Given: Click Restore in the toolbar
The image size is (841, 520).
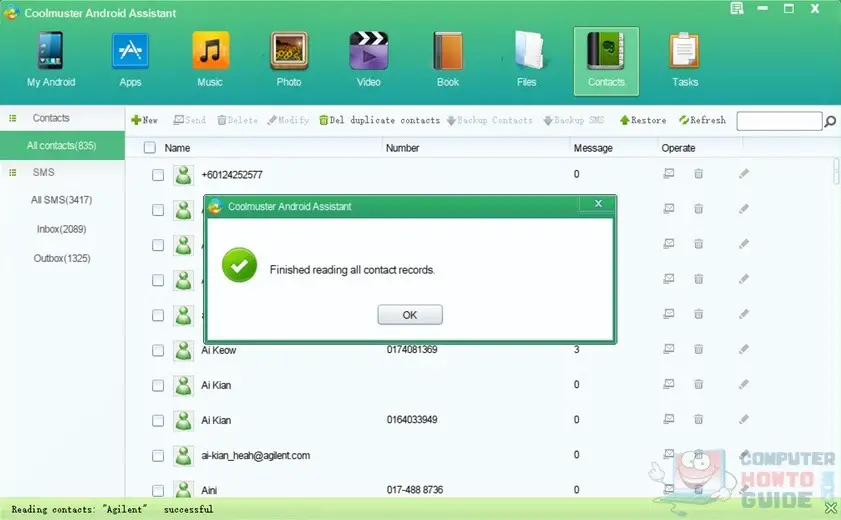Looking at the screenshot, I should tap(643, 120).
